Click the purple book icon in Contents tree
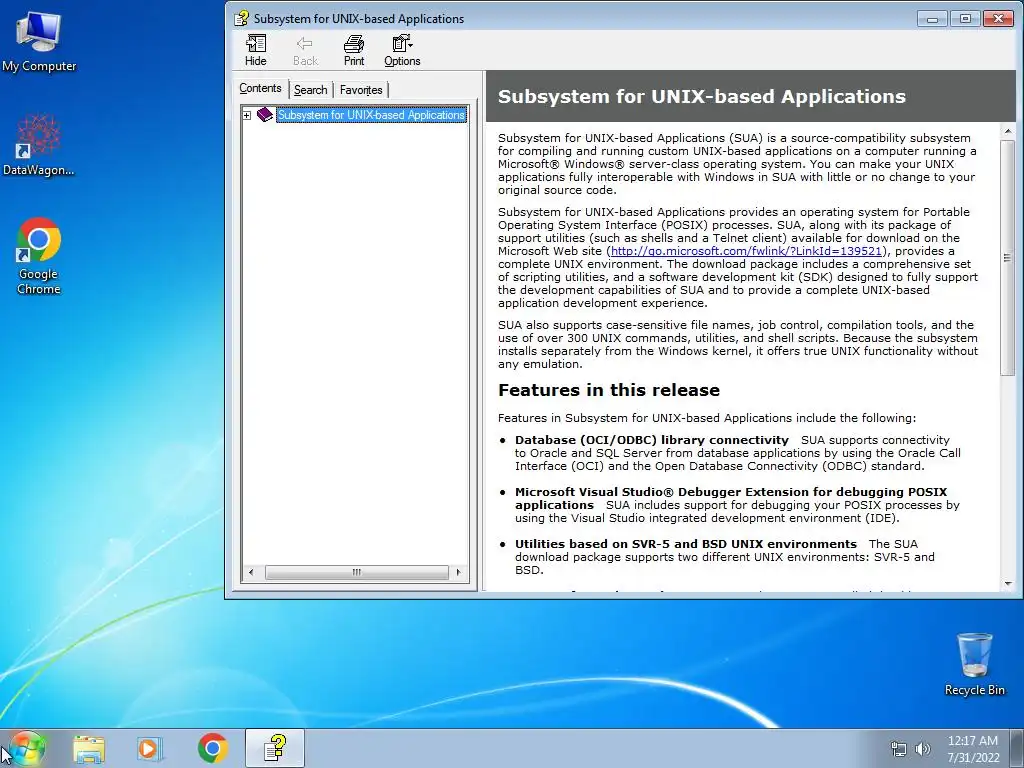Image resolution: width=1024 pixels, height=768 pixels. tap(264, 115)
